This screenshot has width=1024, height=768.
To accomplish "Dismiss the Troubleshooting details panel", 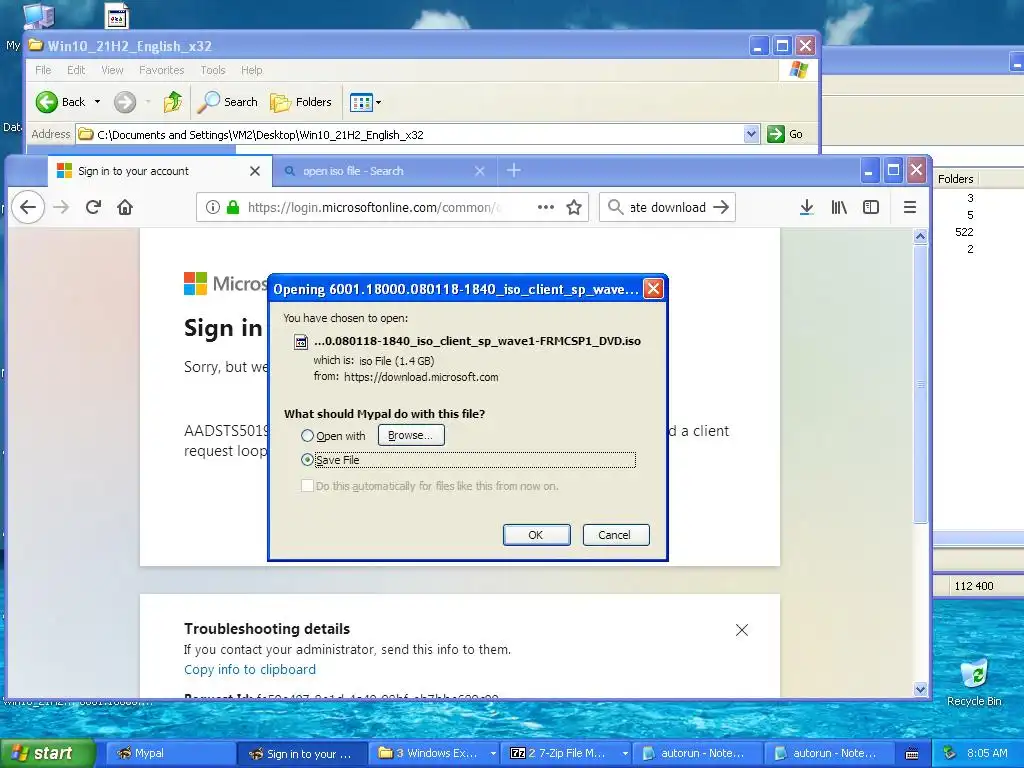I will pyautogui.click(x=742, y=630).
